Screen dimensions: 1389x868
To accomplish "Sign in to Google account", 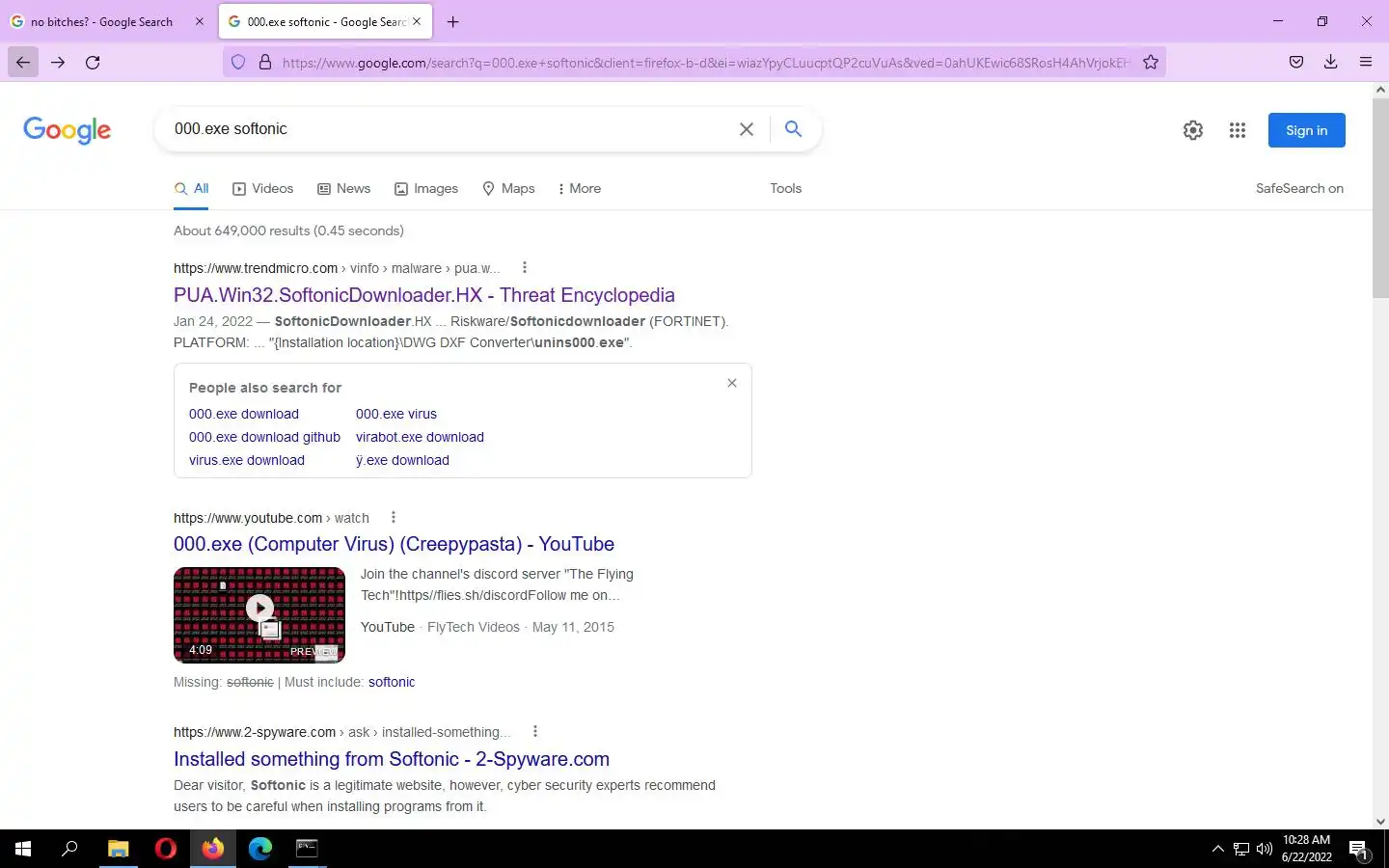I will [1306, 130].
